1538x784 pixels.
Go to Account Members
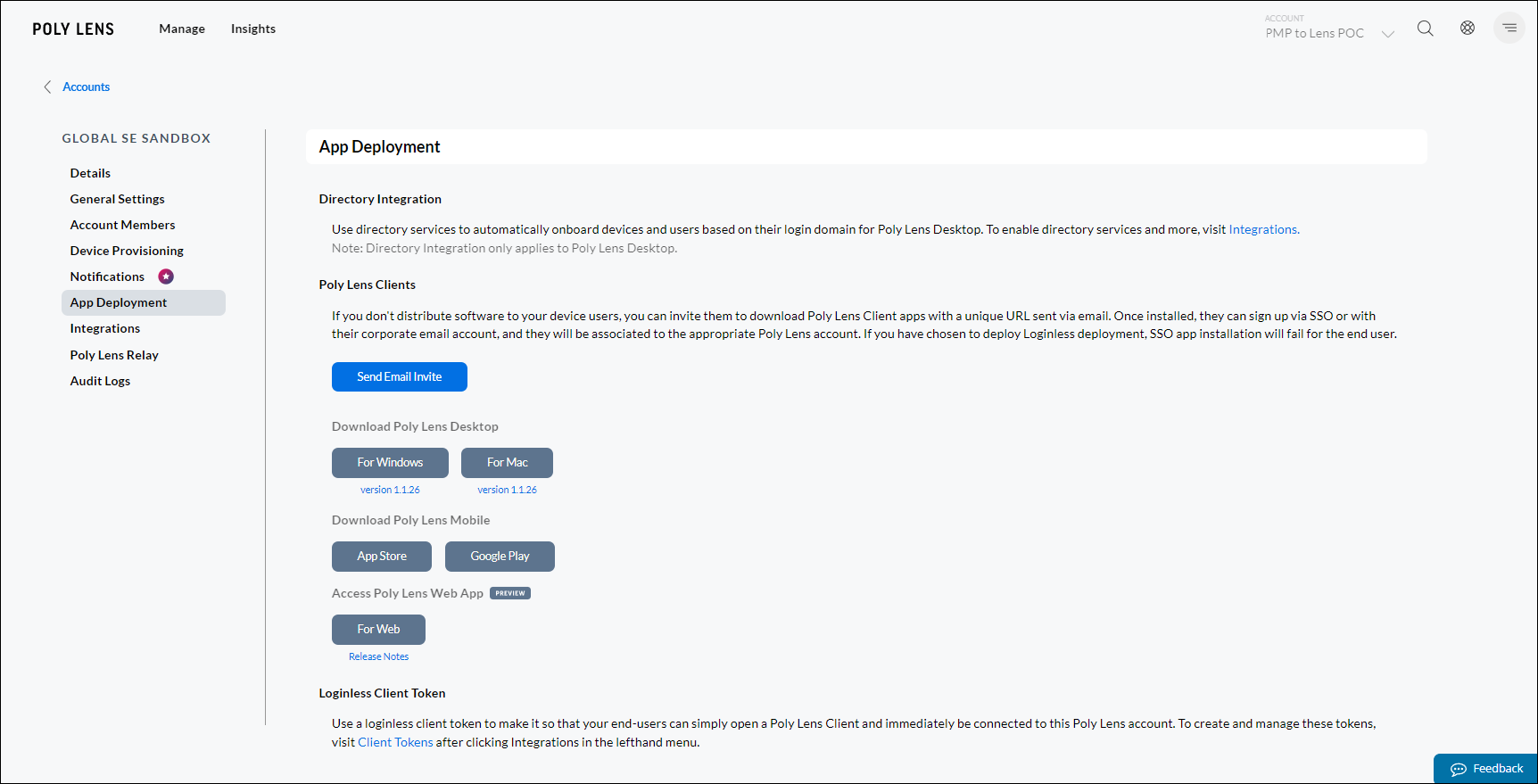click(122, 225)
